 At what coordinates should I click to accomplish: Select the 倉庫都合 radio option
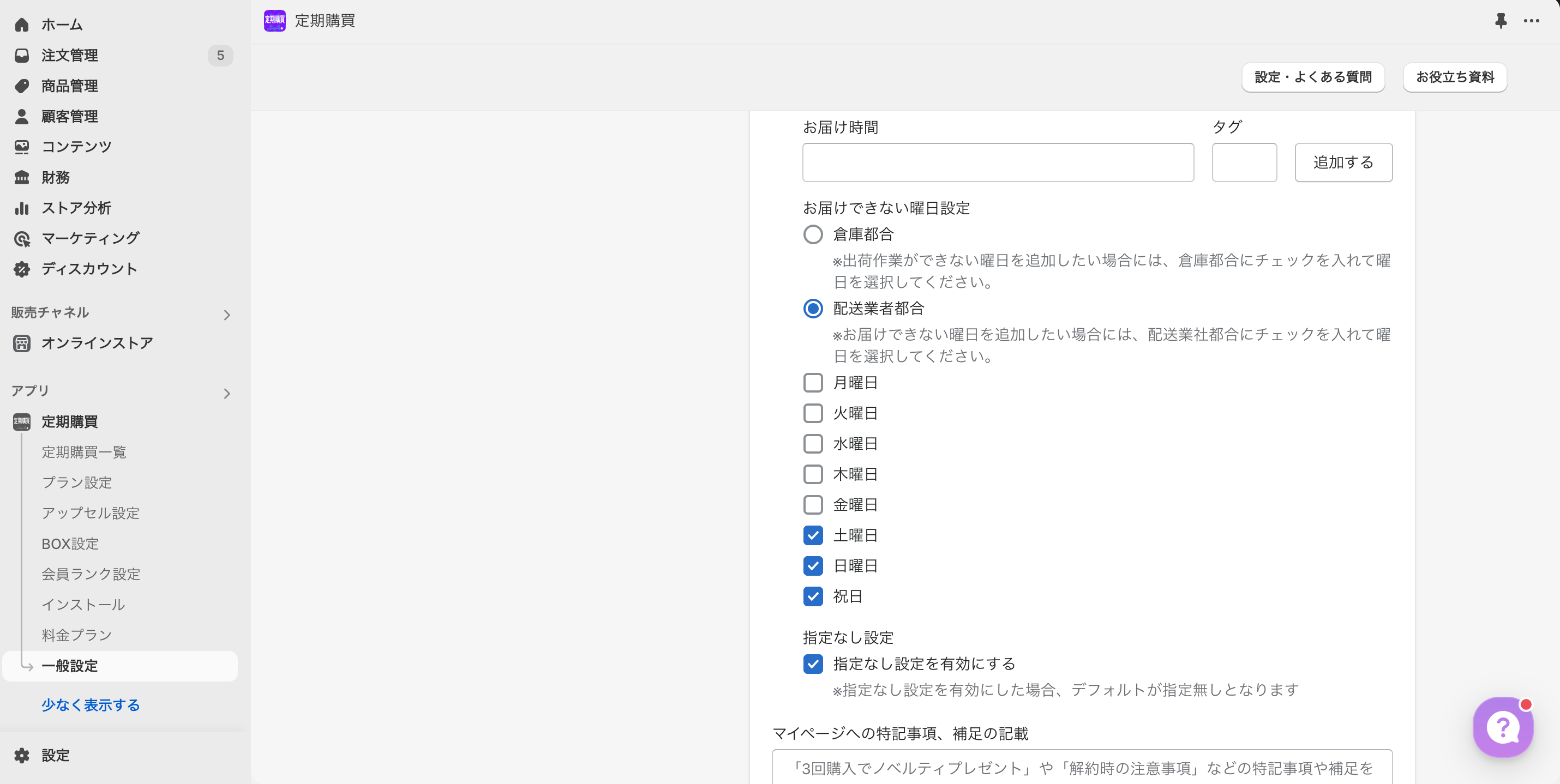coord(813,234)
